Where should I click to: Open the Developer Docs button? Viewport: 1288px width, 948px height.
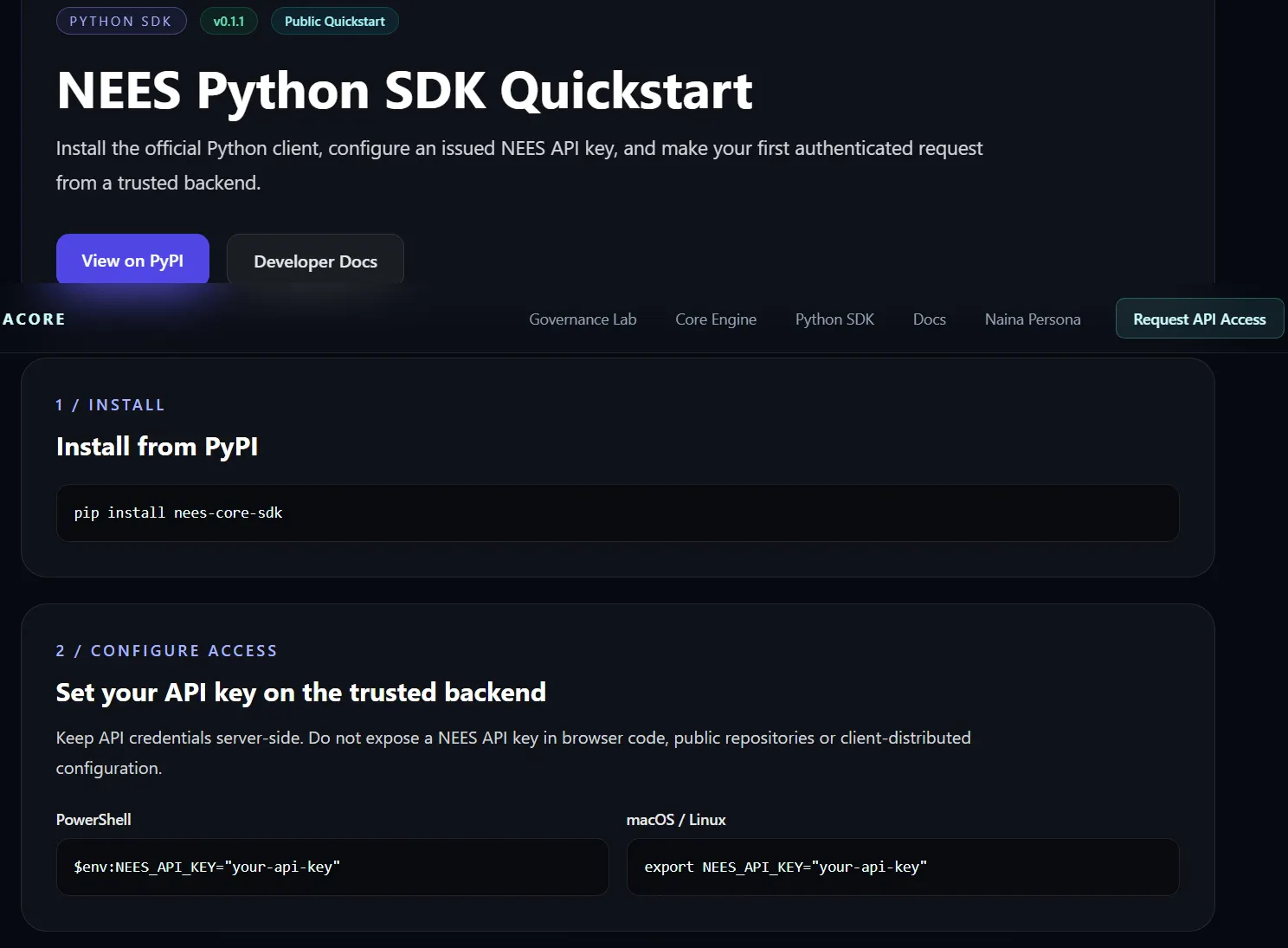coord(315,261)
